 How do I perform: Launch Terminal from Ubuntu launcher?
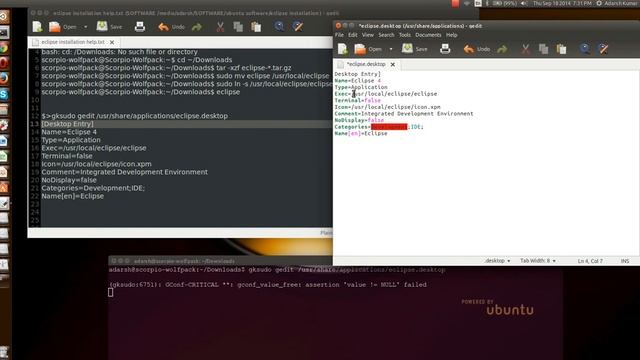[4, 32]
